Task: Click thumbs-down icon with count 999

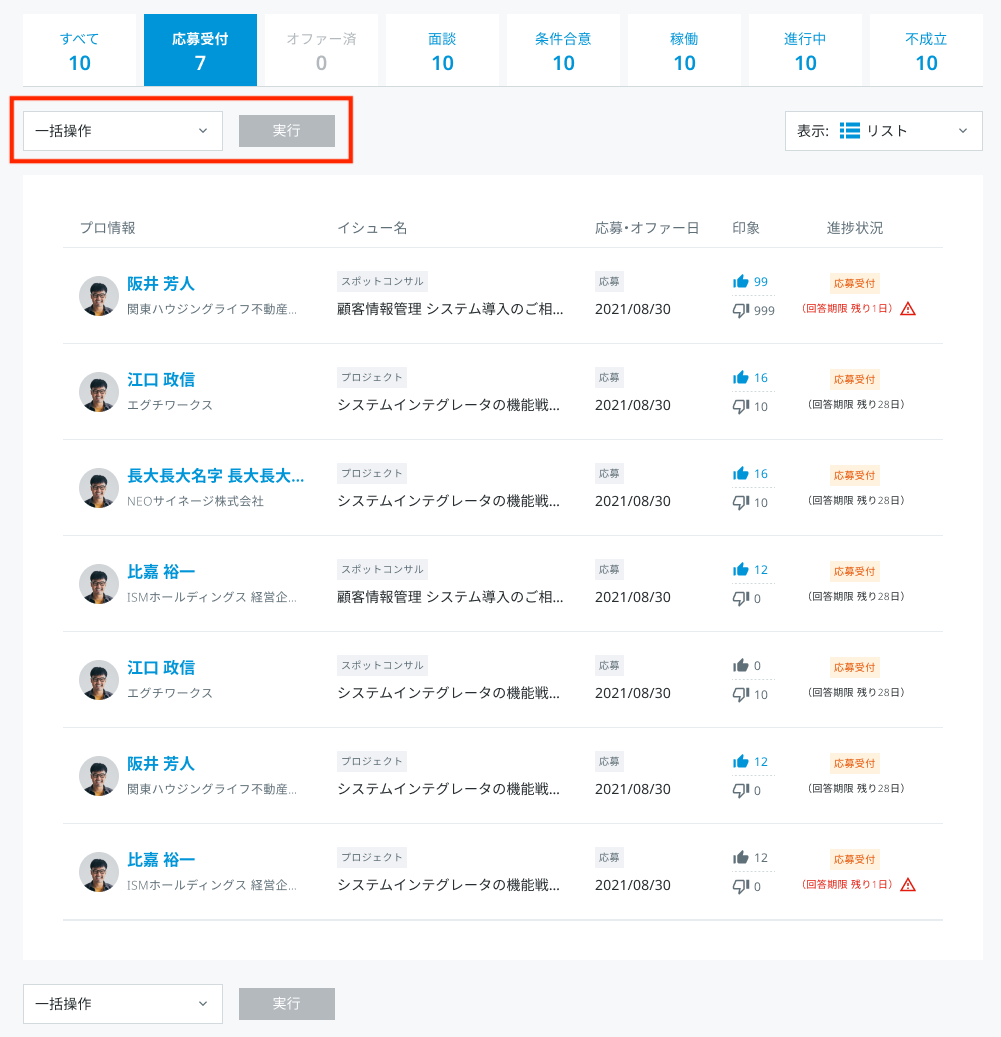Action: [x=741, y=310]
